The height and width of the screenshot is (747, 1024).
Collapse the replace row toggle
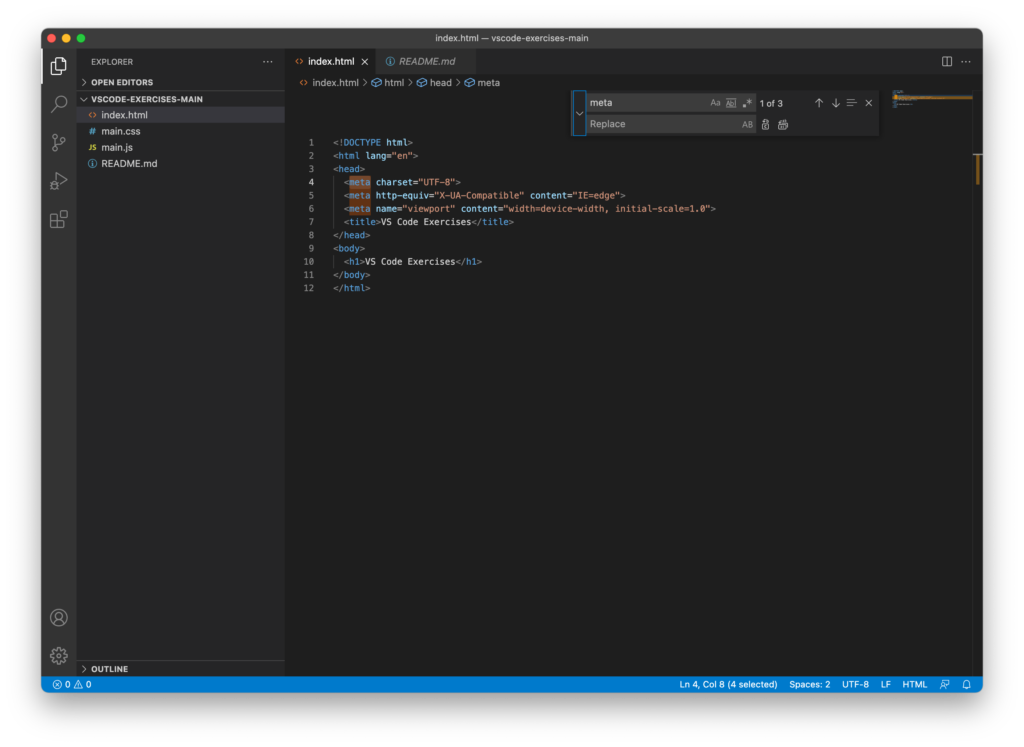click(x=579, y=114)
